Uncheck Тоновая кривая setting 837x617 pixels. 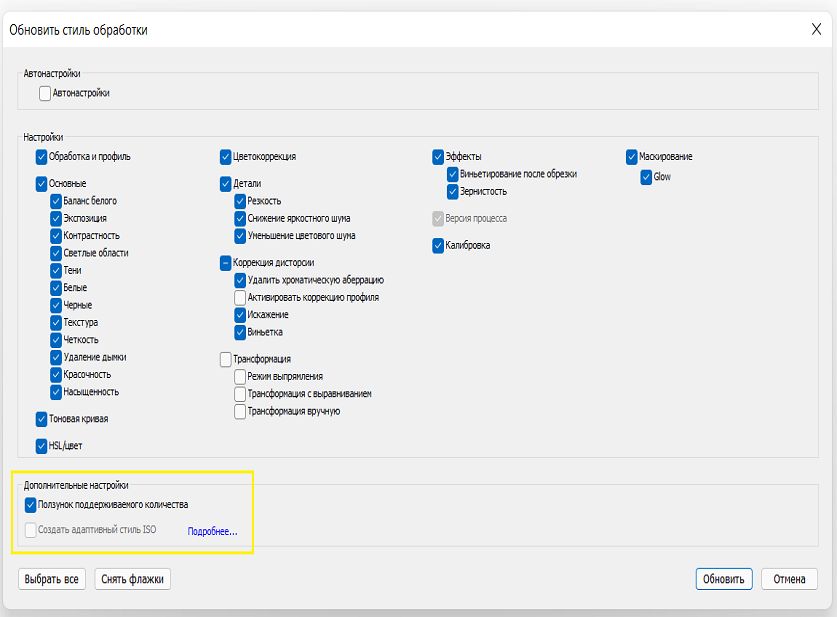pyautogui.click(x=42, y=419)
